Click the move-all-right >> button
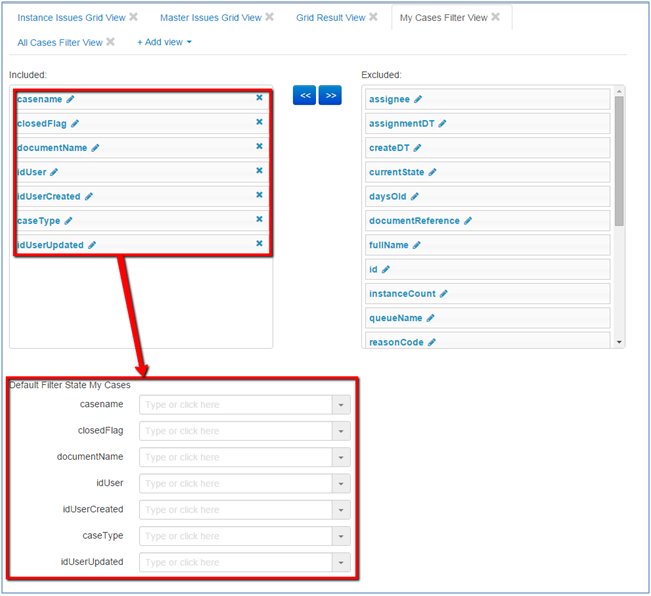651x596 pixels. (x=330, y=95)
